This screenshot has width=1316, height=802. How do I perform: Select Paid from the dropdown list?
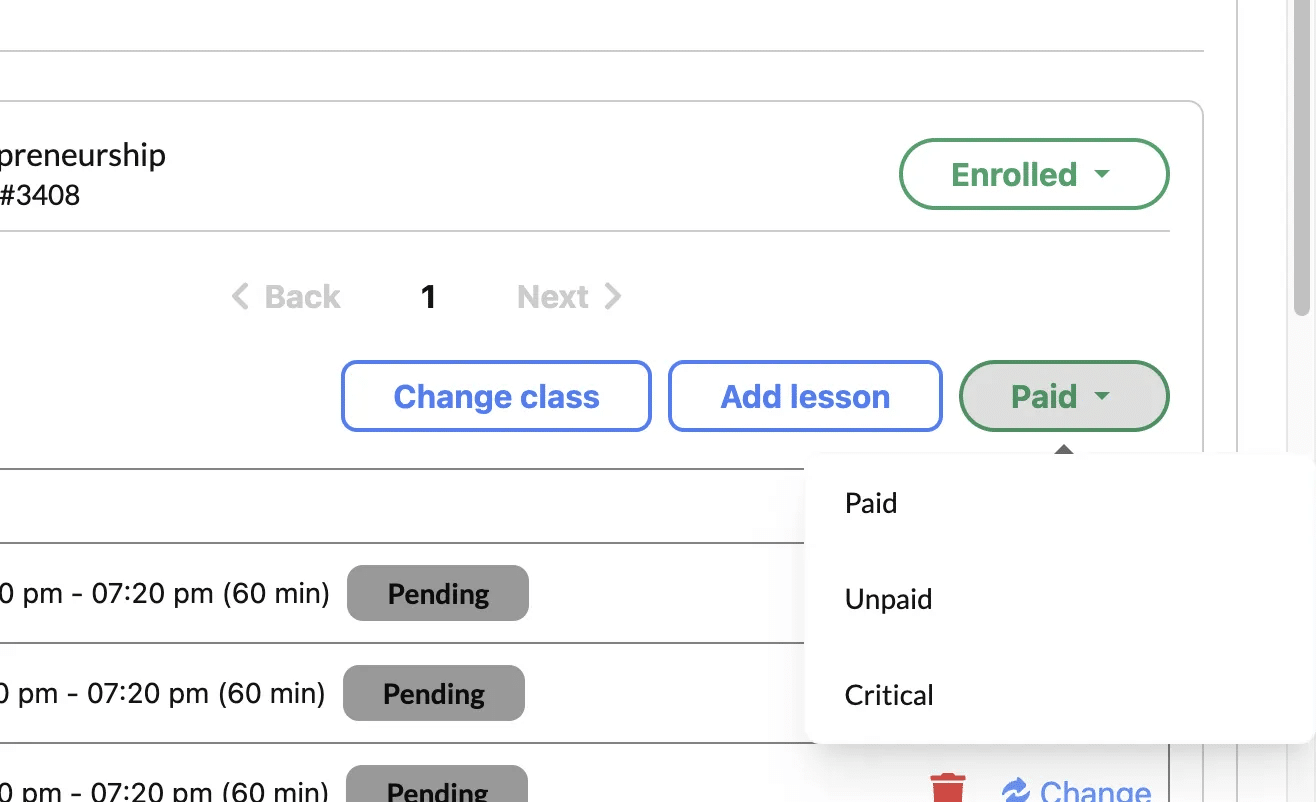[x=871, y=503]
